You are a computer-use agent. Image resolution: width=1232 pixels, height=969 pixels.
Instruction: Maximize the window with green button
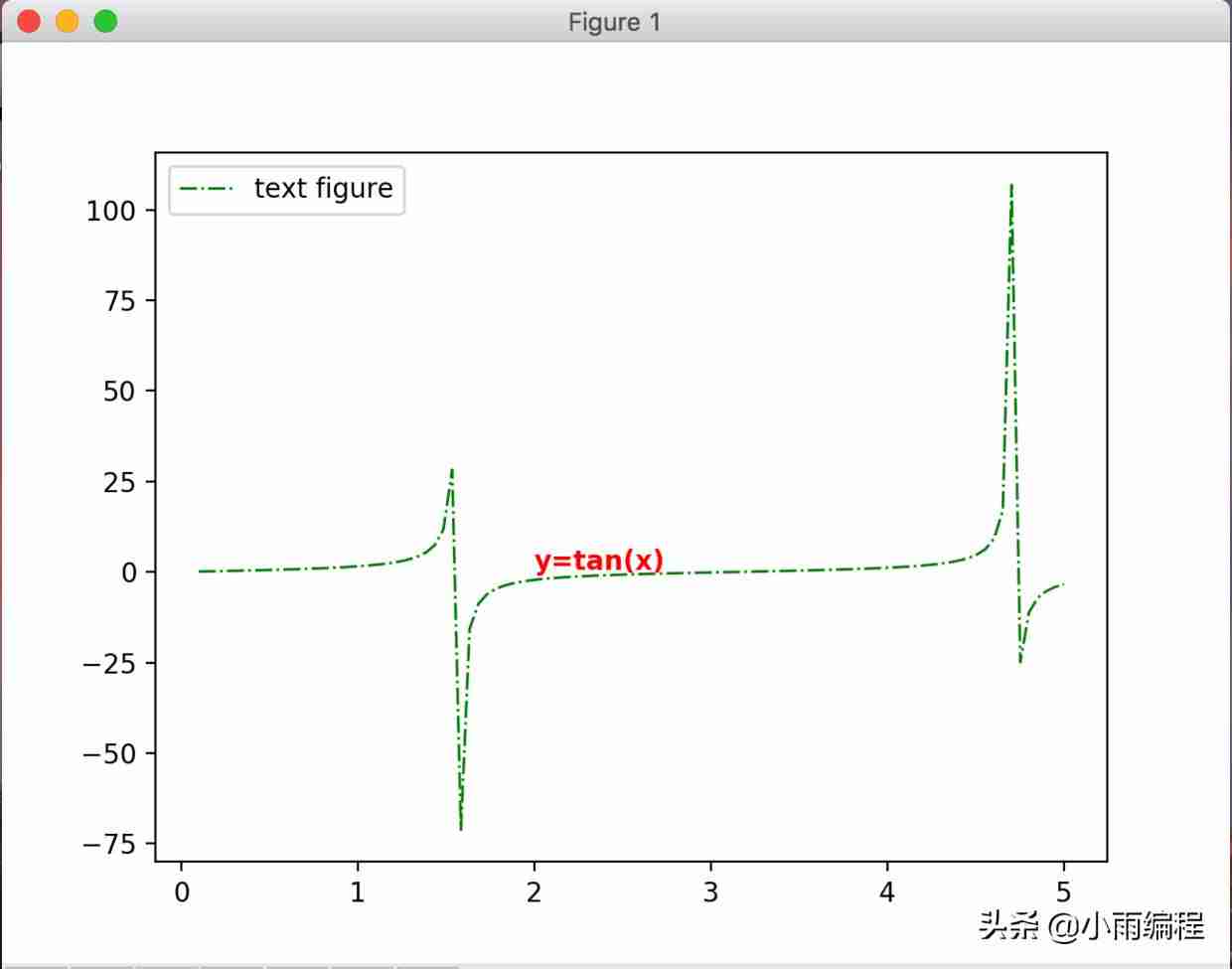click(105, 21)
